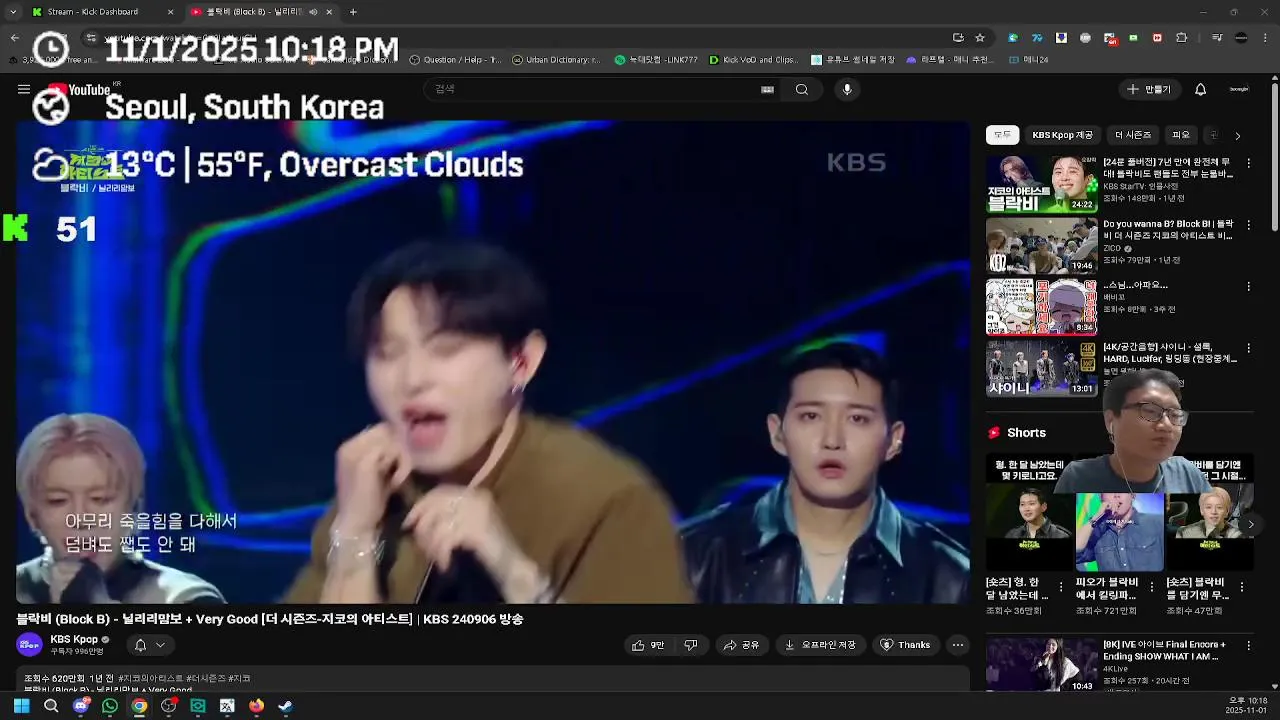Open the 8:34 cartoon recommended video thumbnail
The image size is (1280, 720).
(1041, 306)
